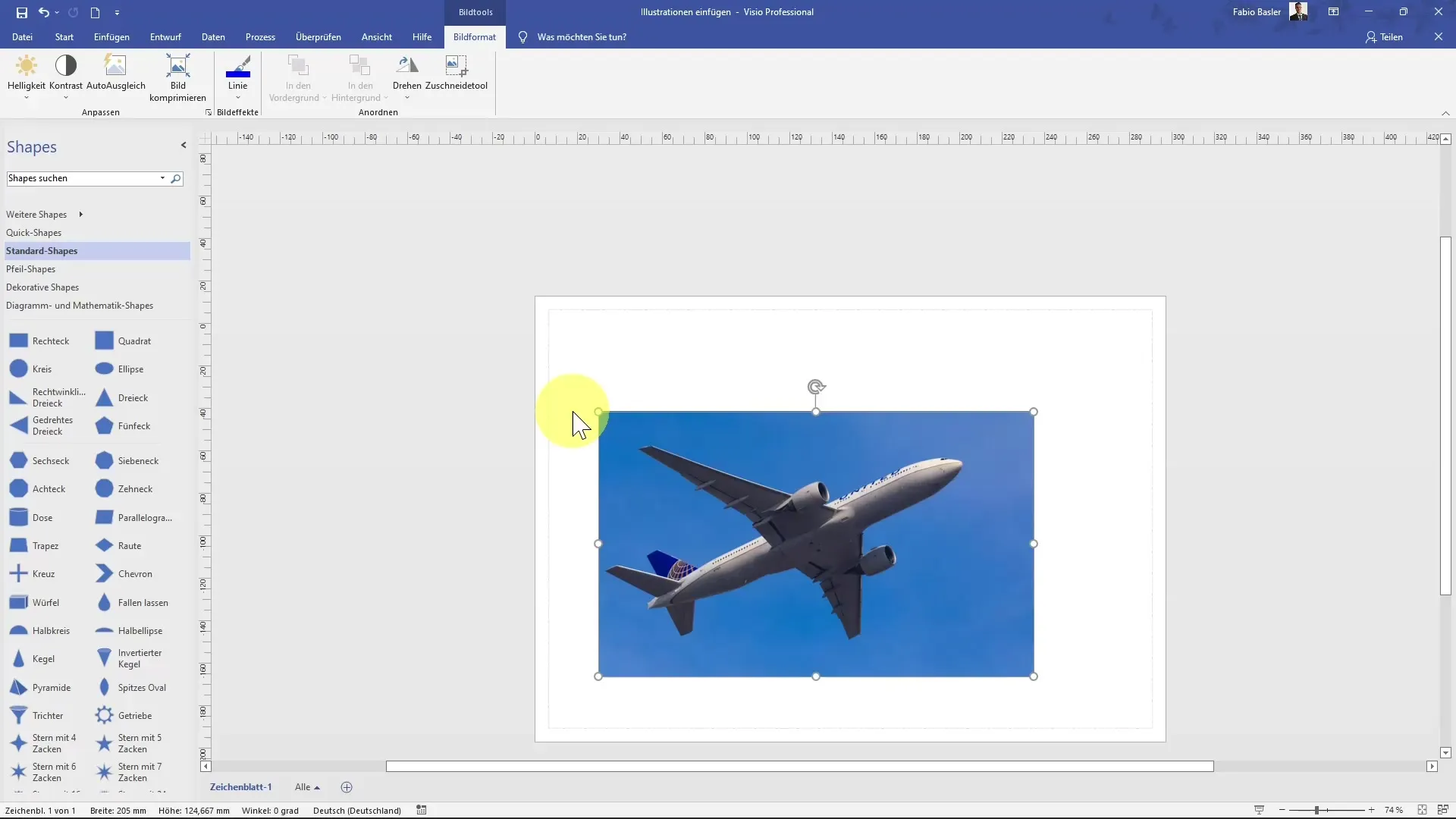Activate the Zuschneidetool crop tool
1456x819 pixels.
pos(456,73)
